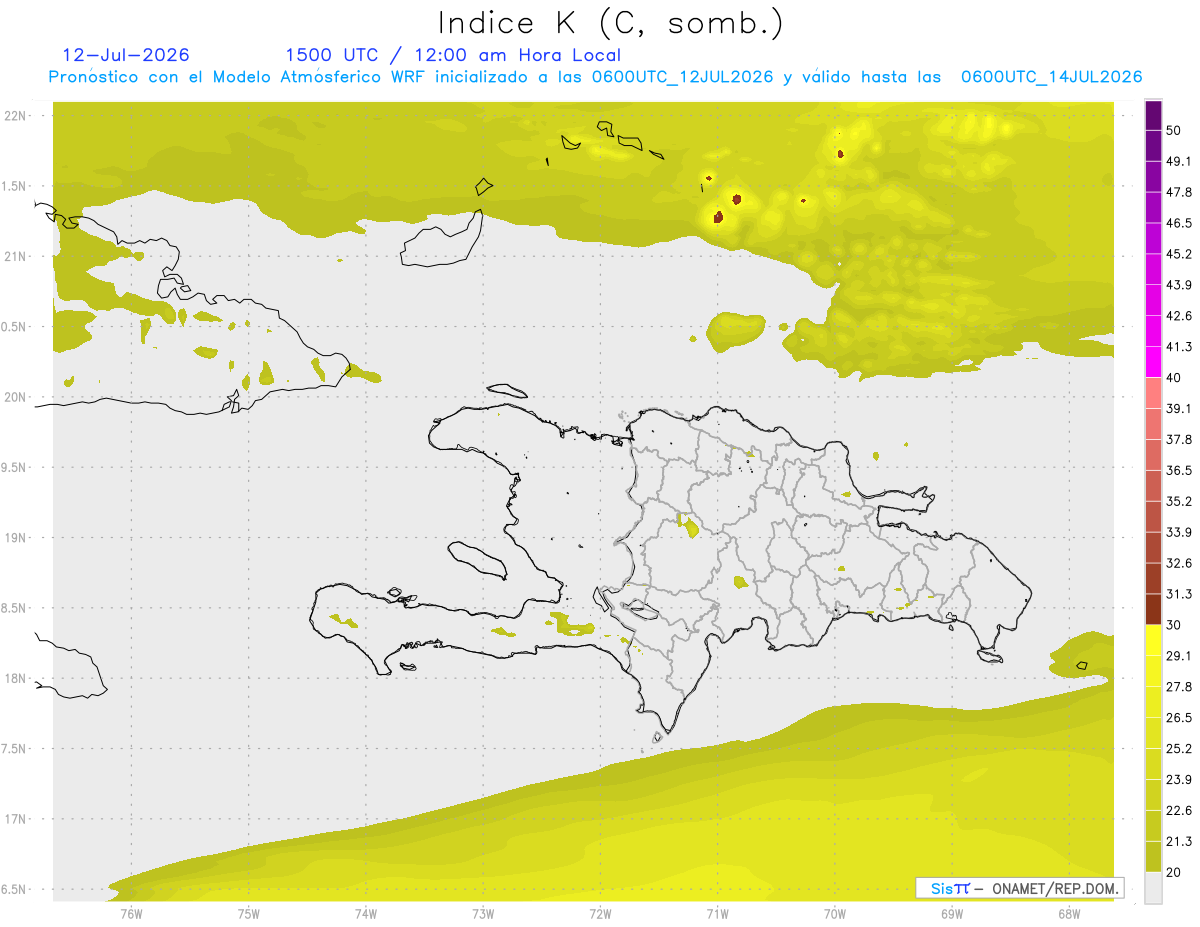
Task: Click the longitude label "70W"
Action: coord(834,914)
